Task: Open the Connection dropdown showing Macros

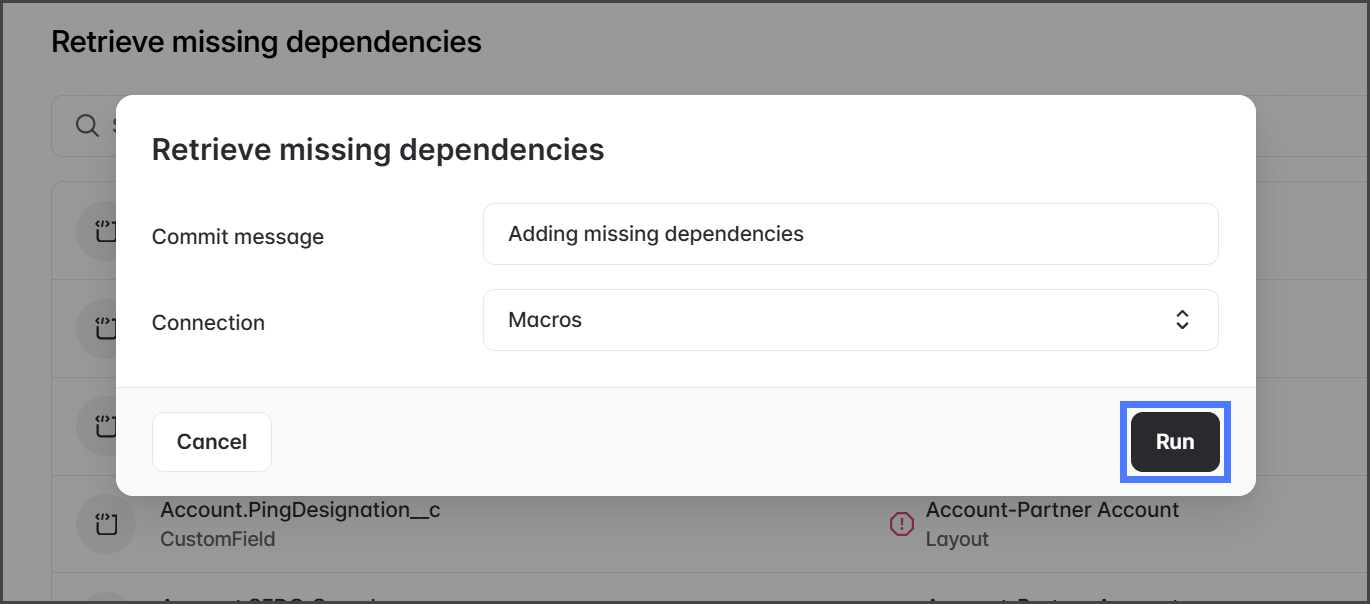Action: pos(850,320)
